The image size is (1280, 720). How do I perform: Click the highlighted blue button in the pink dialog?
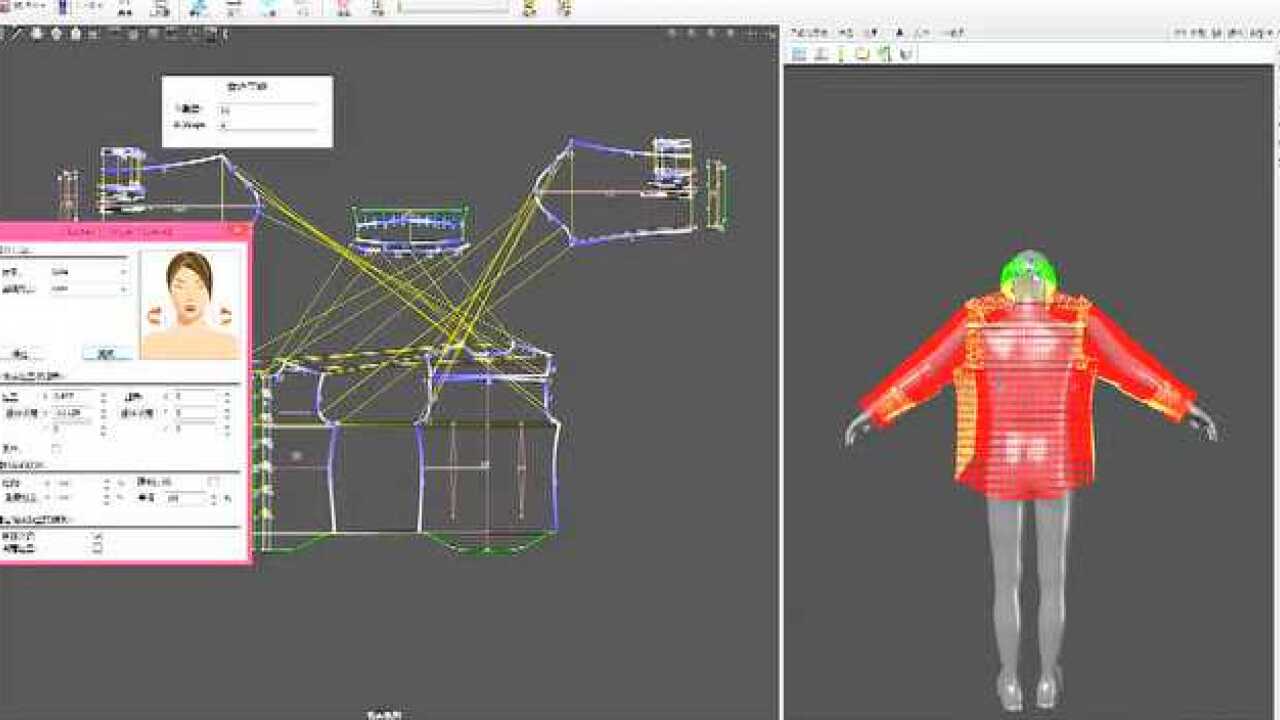[107, 353]
